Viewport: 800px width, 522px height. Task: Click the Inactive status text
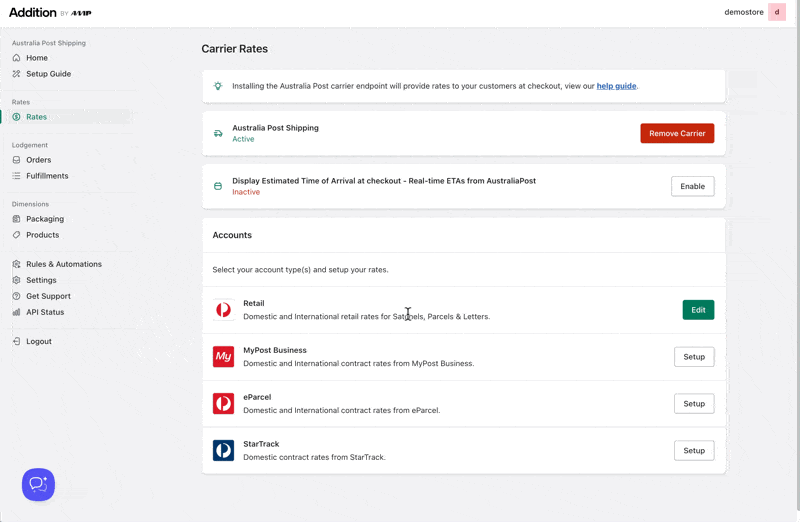pos(246,192)
